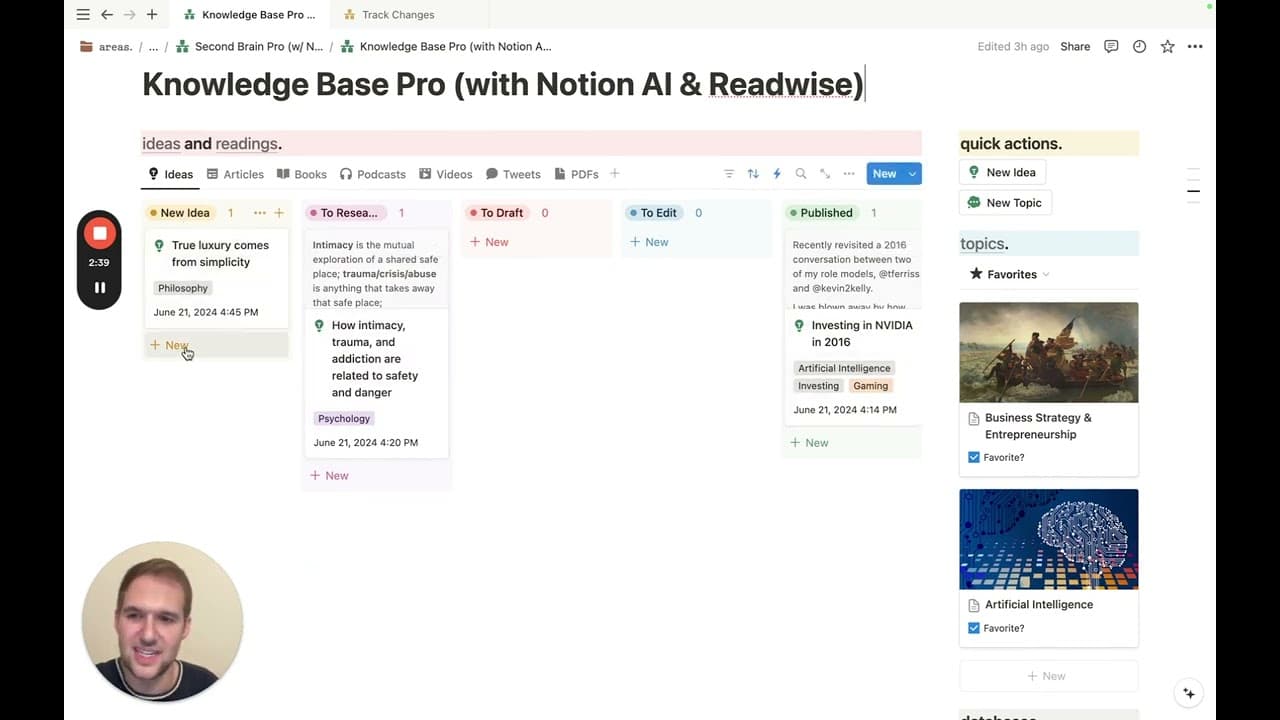Viewport: 1280px width, 720px height.
Task: Switch to the Track Changes tab
Action: tap(398, 15)
